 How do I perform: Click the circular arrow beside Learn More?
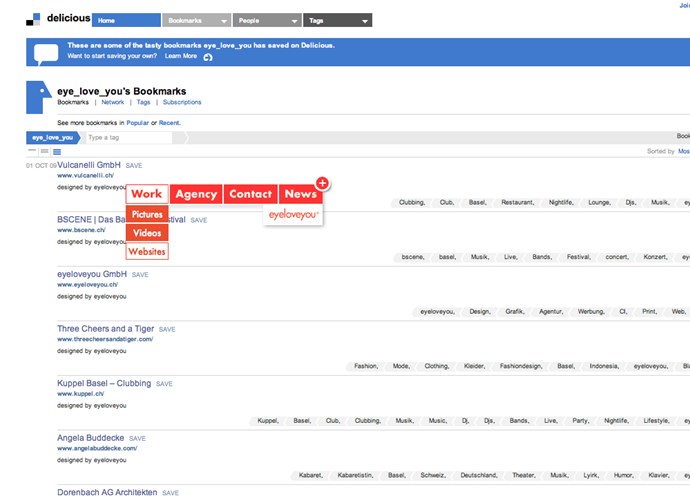click(208, 57)
